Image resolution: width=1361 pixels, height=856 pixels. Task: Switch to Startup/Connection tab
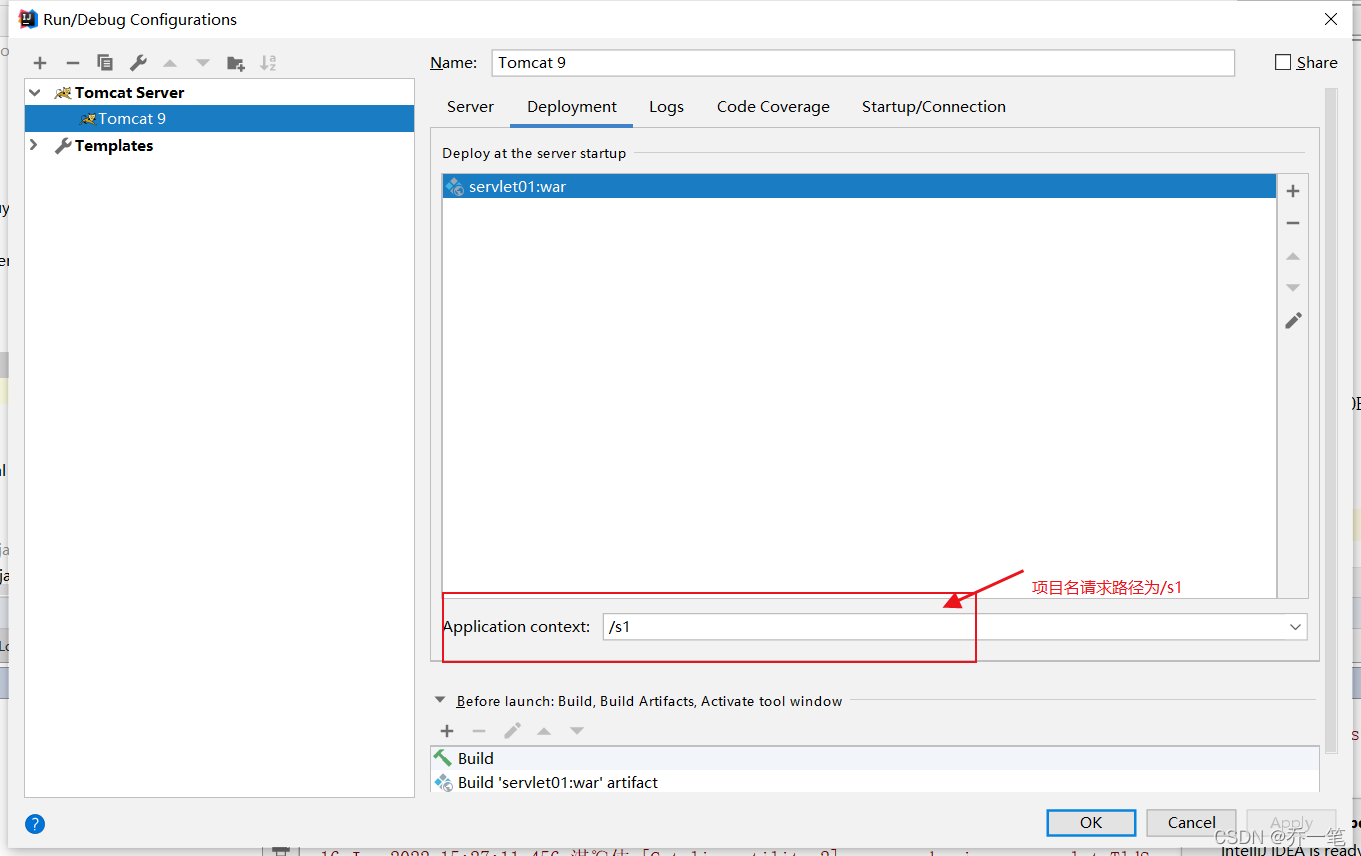(x=934, y=107)
